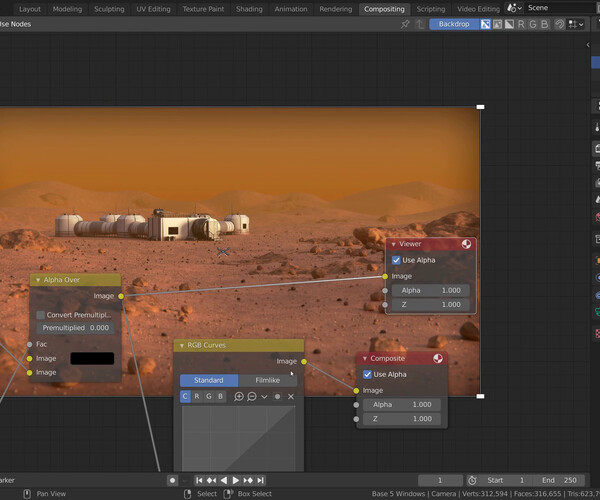Zoom out of the curve view
The height and width of the screenshot is (500, 600).
coord(252,397)
